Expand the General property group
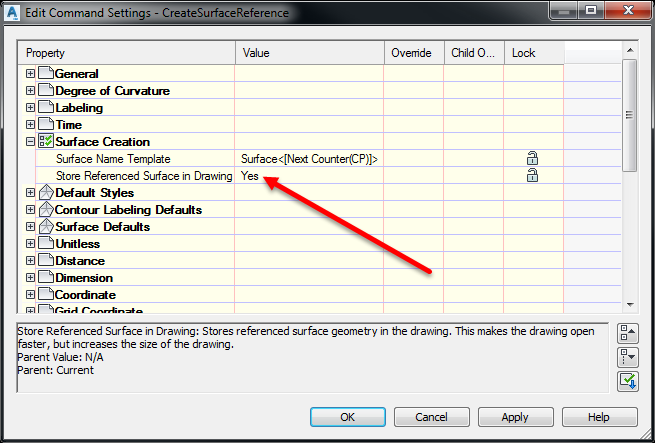This screenshot has height=443, width=655. point(30,74)
